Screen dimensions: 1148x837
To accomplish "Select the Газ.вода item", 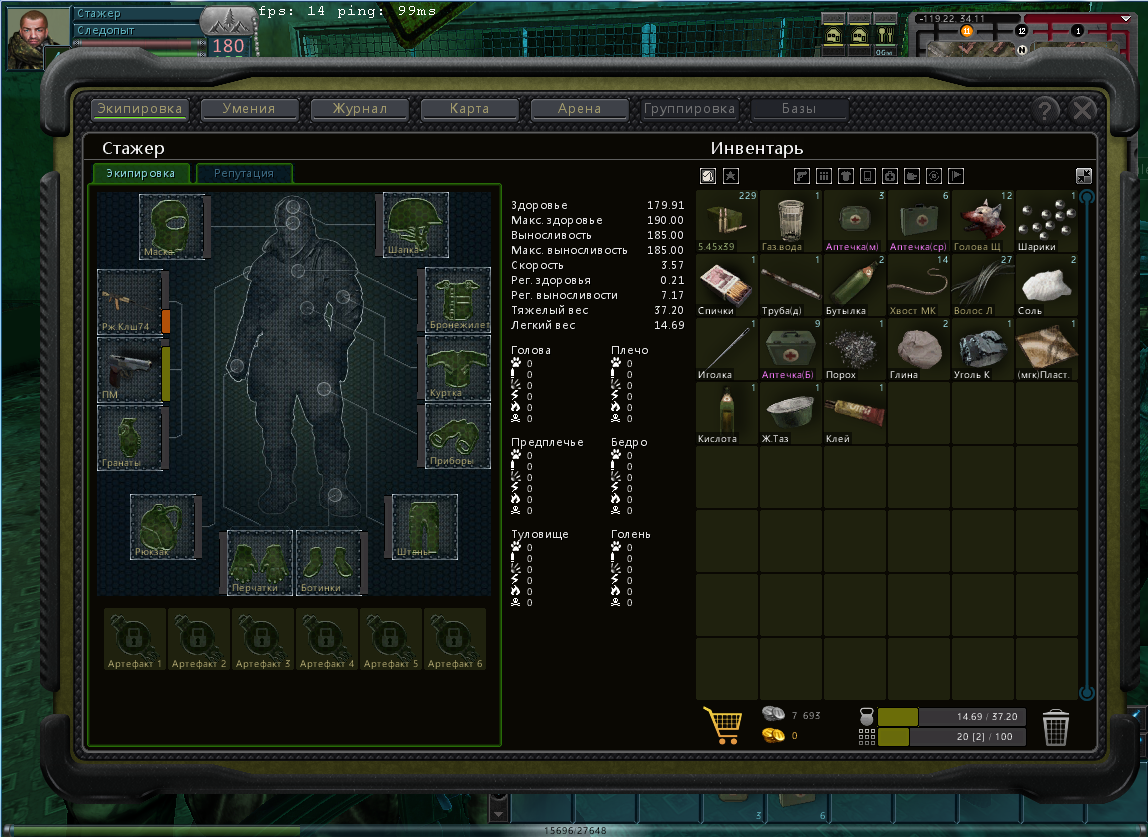I will tap(791, 221).
